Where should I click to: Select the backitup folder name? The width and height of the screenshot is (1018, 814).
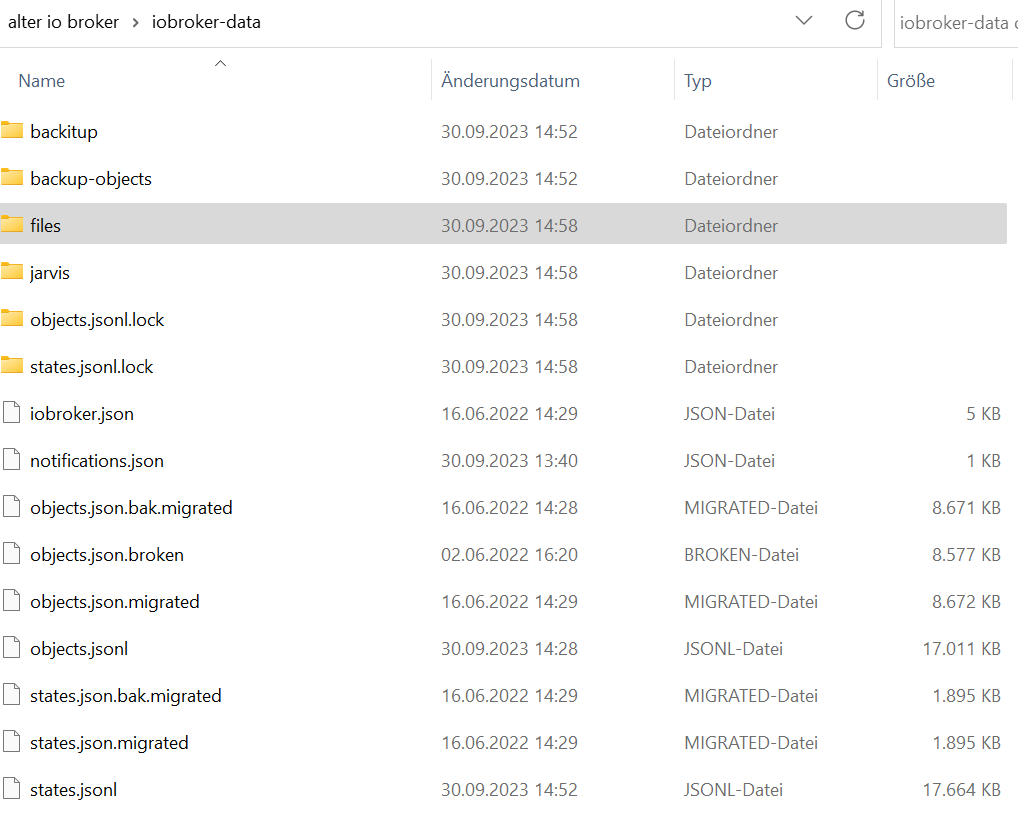tap(64, 132)
